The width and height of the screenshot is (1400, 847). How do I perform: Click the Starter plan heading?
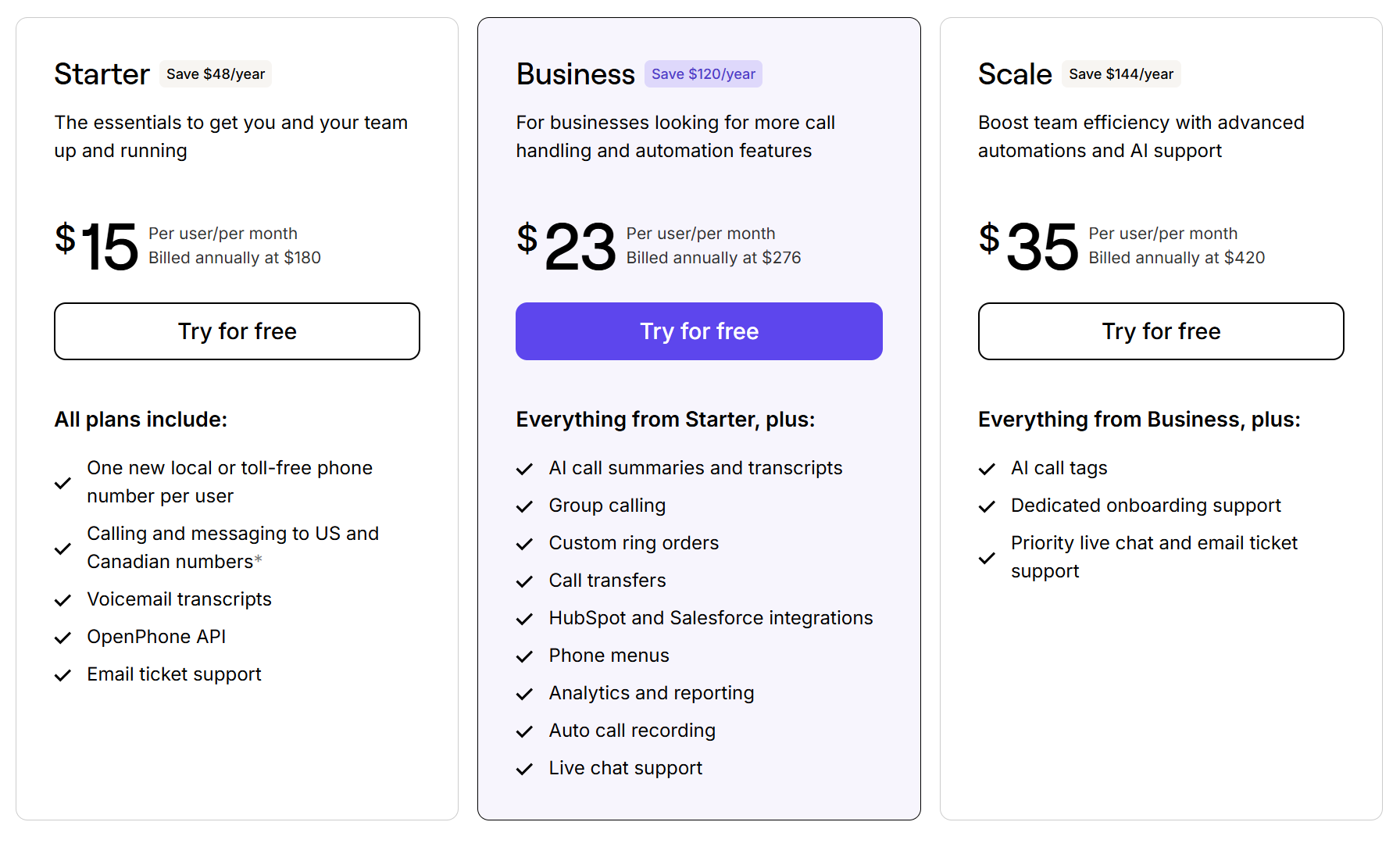[102, 74]
